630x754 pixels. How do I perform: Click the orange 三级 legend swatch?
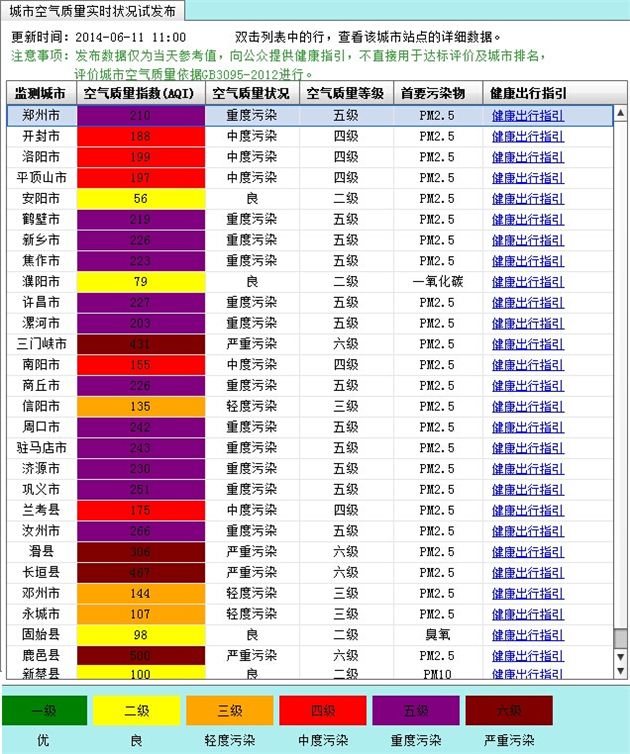click(x=230, y=710)
